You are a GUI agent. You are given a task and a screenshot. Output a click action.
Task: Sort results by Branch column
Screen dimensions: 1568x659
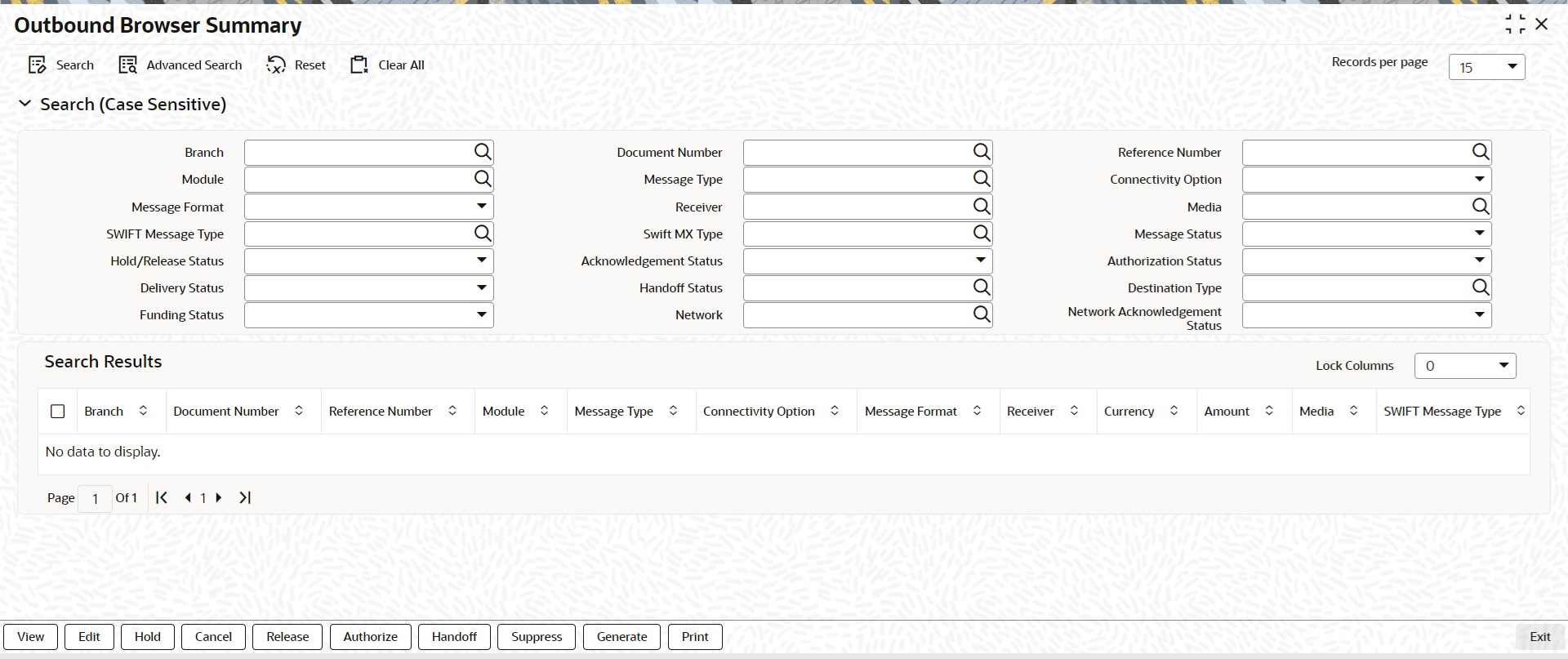143,411
